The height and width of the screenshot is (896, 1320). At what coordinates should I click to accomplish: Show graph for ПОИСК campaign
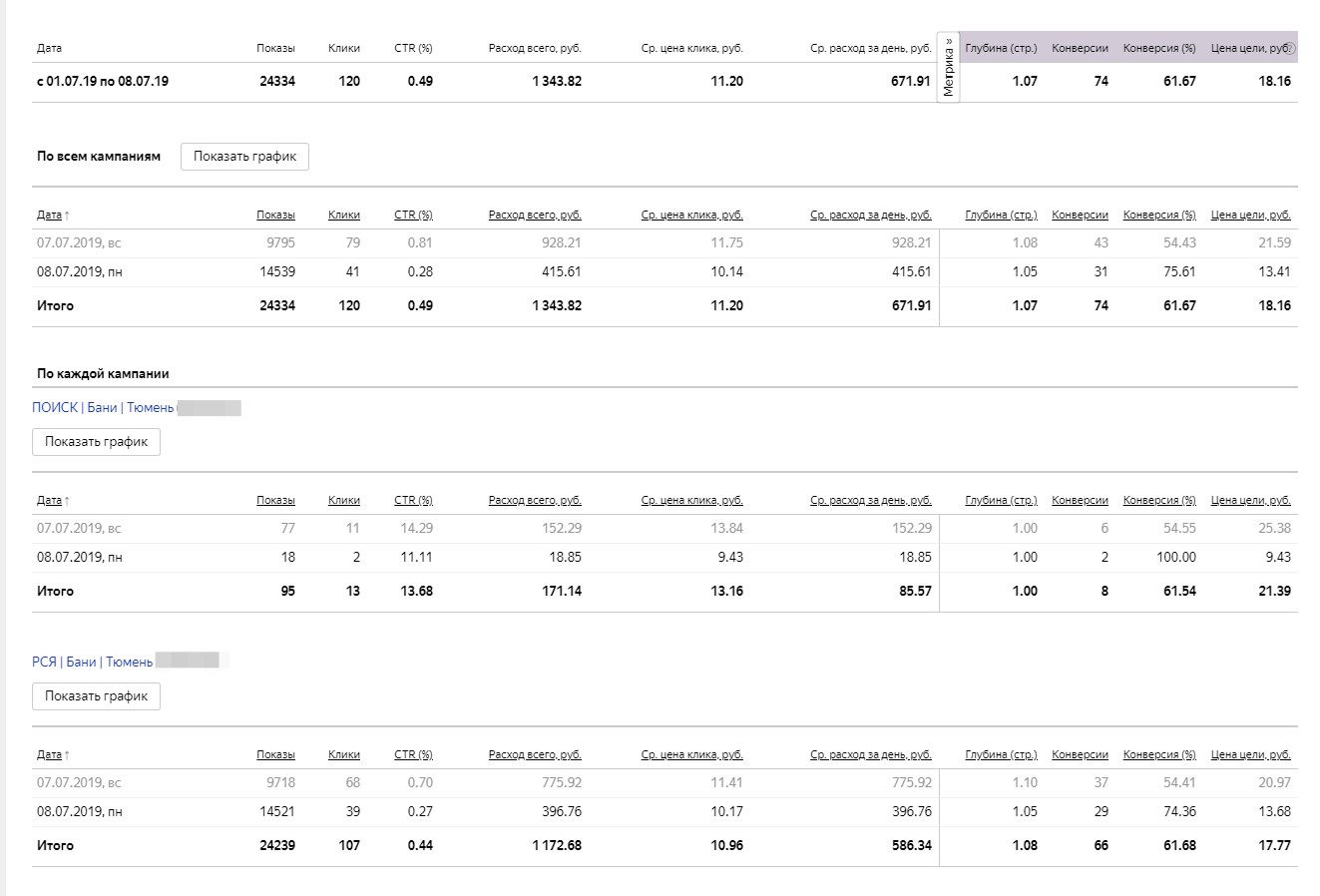(96, 442)
